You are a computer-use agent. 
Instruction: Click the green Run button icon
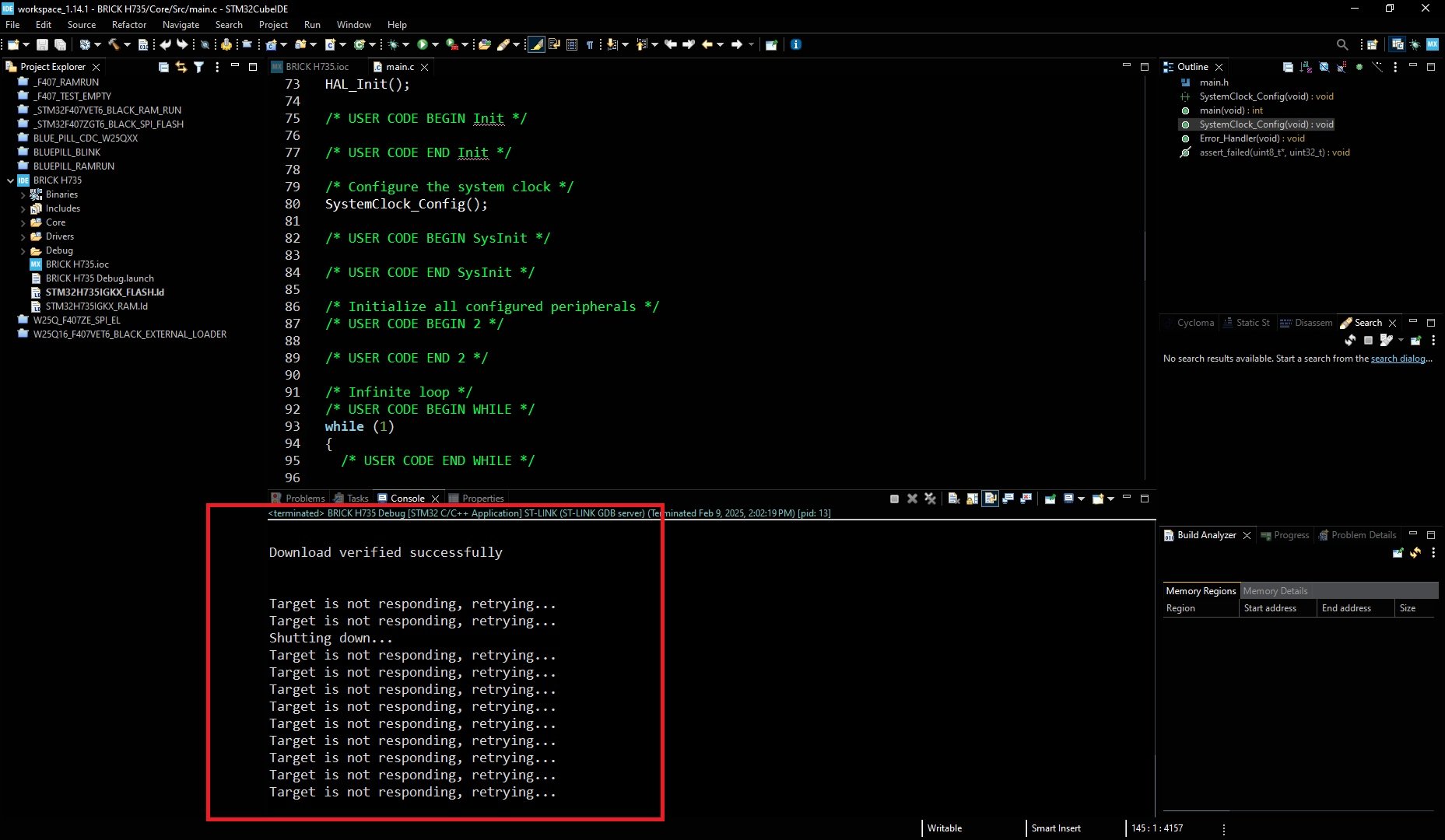(x=422, y=44)
